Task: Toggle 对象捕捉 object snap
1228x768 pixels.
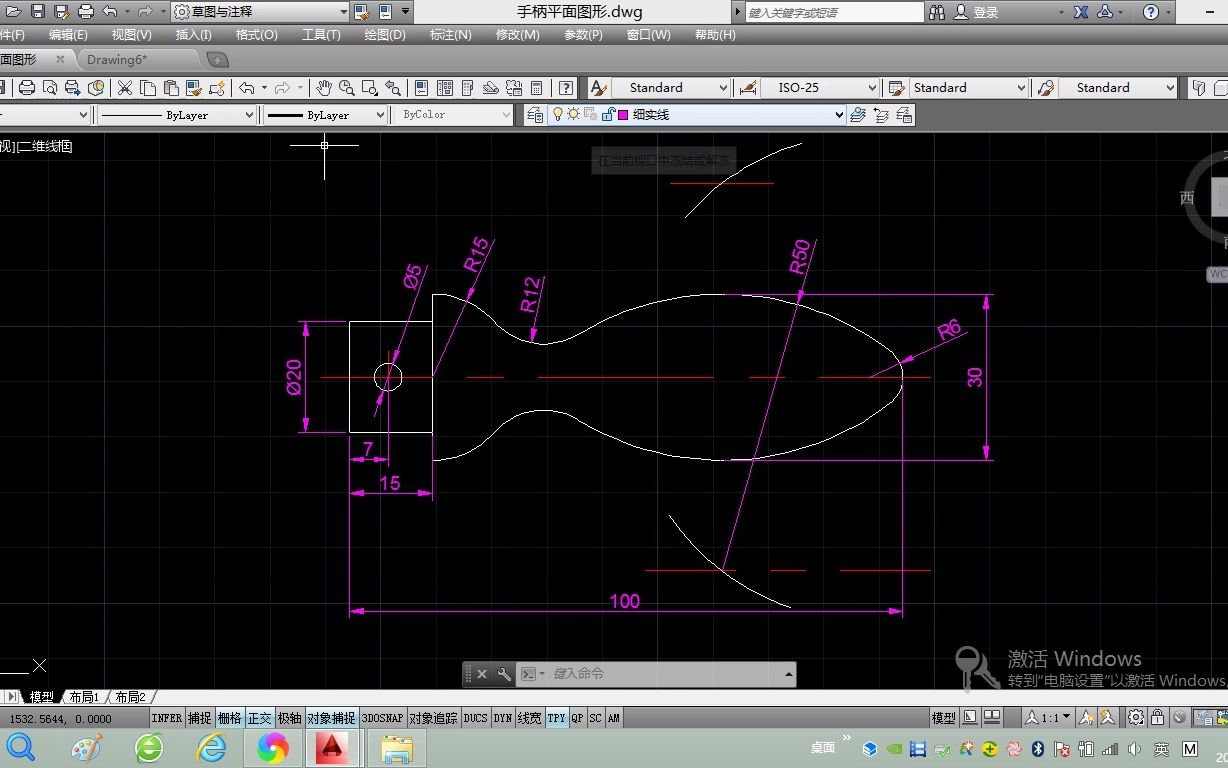Action: coord(331,718)
